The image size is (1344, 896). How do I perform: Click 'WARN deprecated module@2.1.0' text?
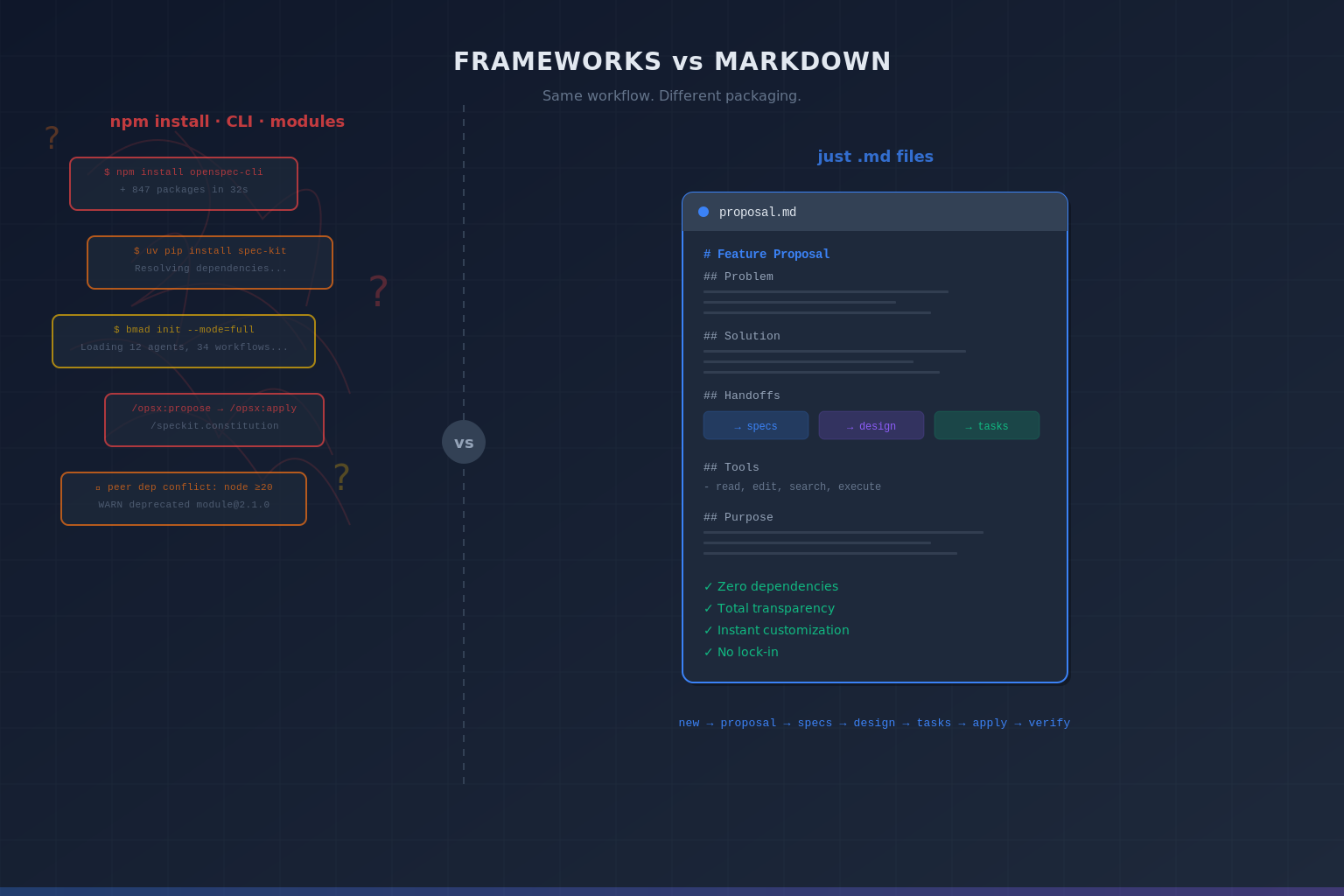[184, 505]
